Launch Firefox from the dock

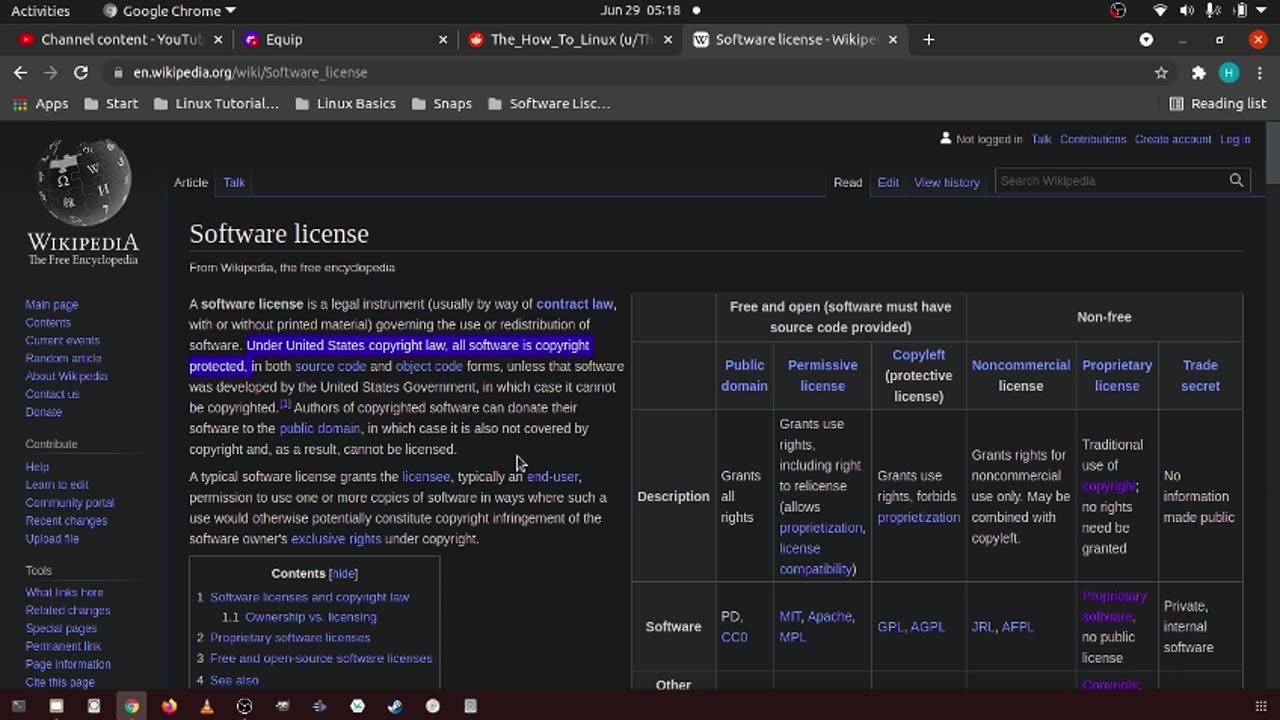[169, 706]
